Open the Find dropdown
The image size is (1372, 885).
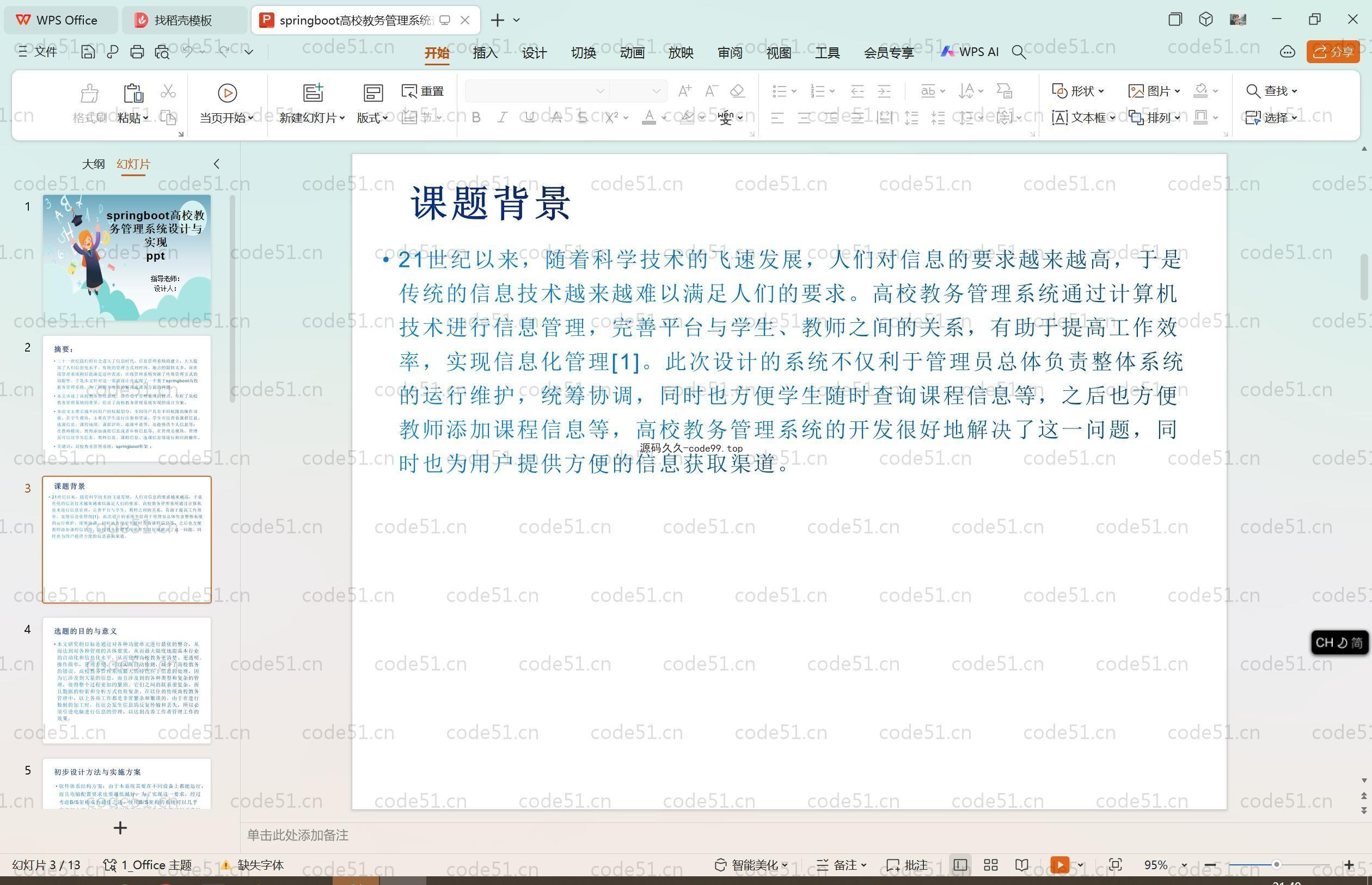(x=1271, y=91)
